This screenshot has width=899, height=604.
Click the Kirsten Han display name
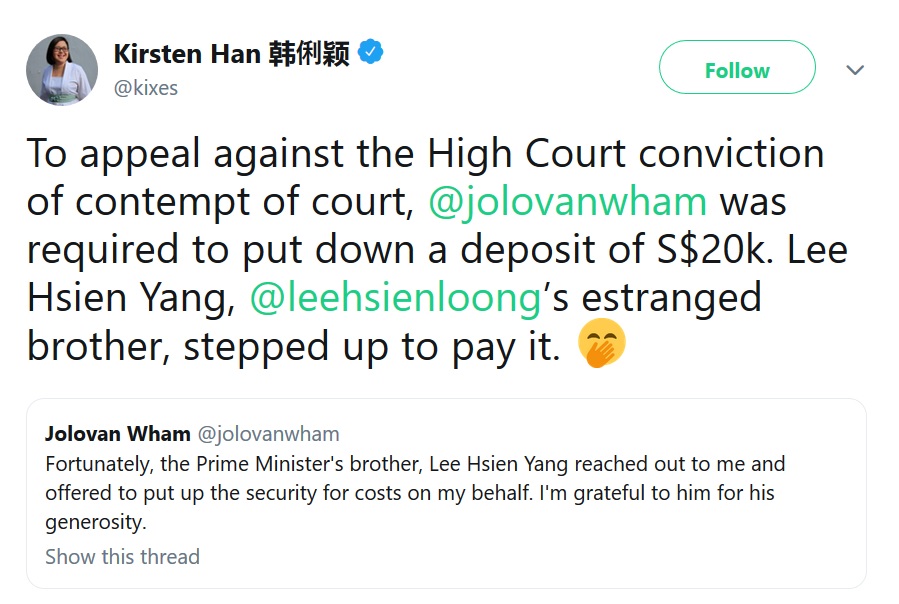[x=185, y=53]
